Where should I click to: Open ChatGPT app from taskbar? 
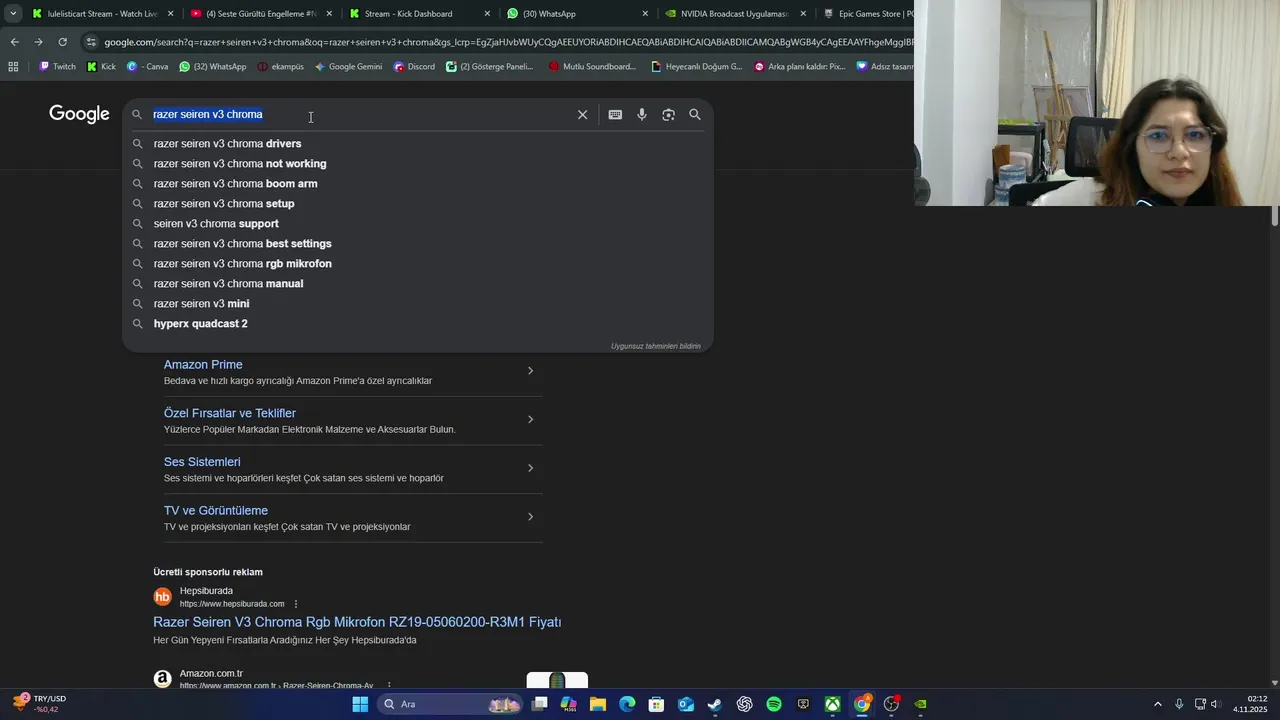pos(744,704)
